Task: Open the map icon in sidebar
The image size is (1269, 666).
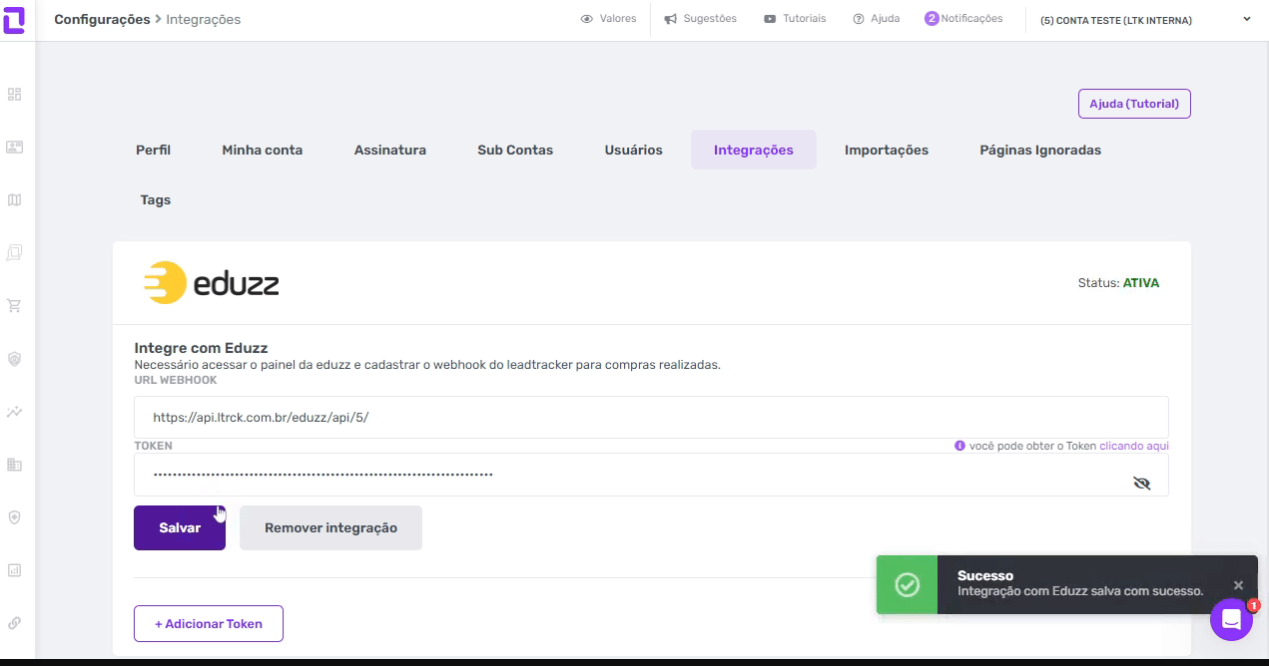Action: pos(14,200)
